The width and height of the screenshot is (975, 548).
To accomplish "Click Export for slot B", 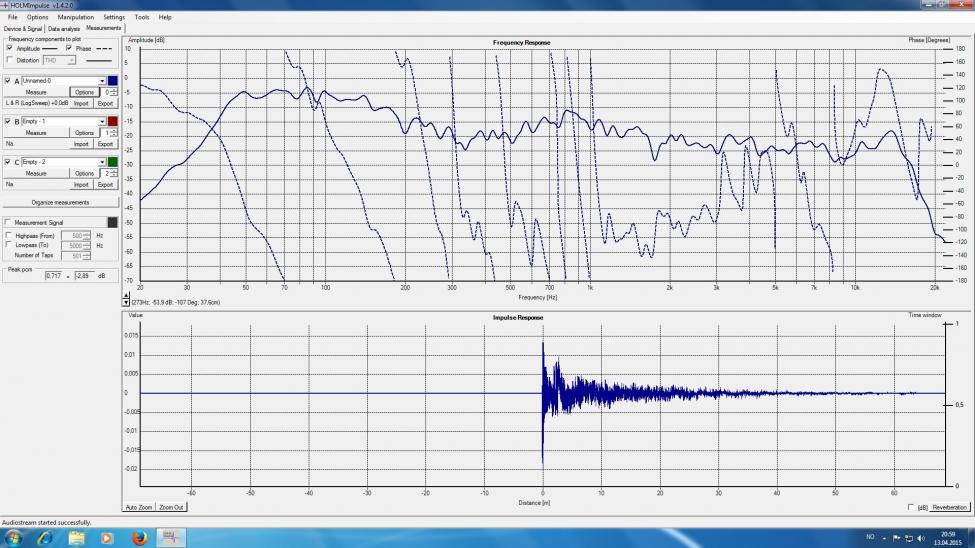I will pos(105,144).
